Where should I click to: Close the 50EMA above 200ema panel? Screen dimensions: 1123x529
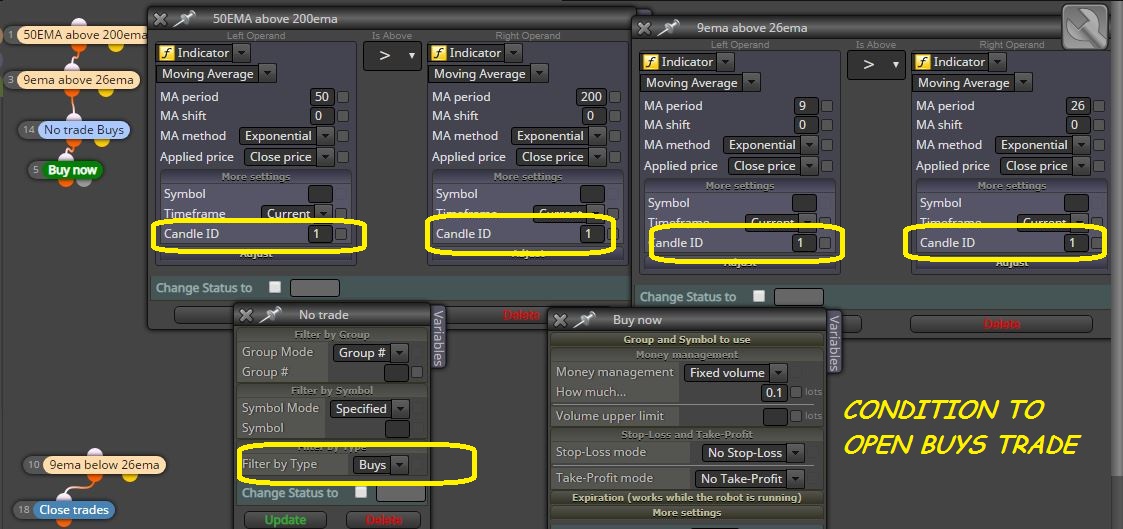coord(160,19)
